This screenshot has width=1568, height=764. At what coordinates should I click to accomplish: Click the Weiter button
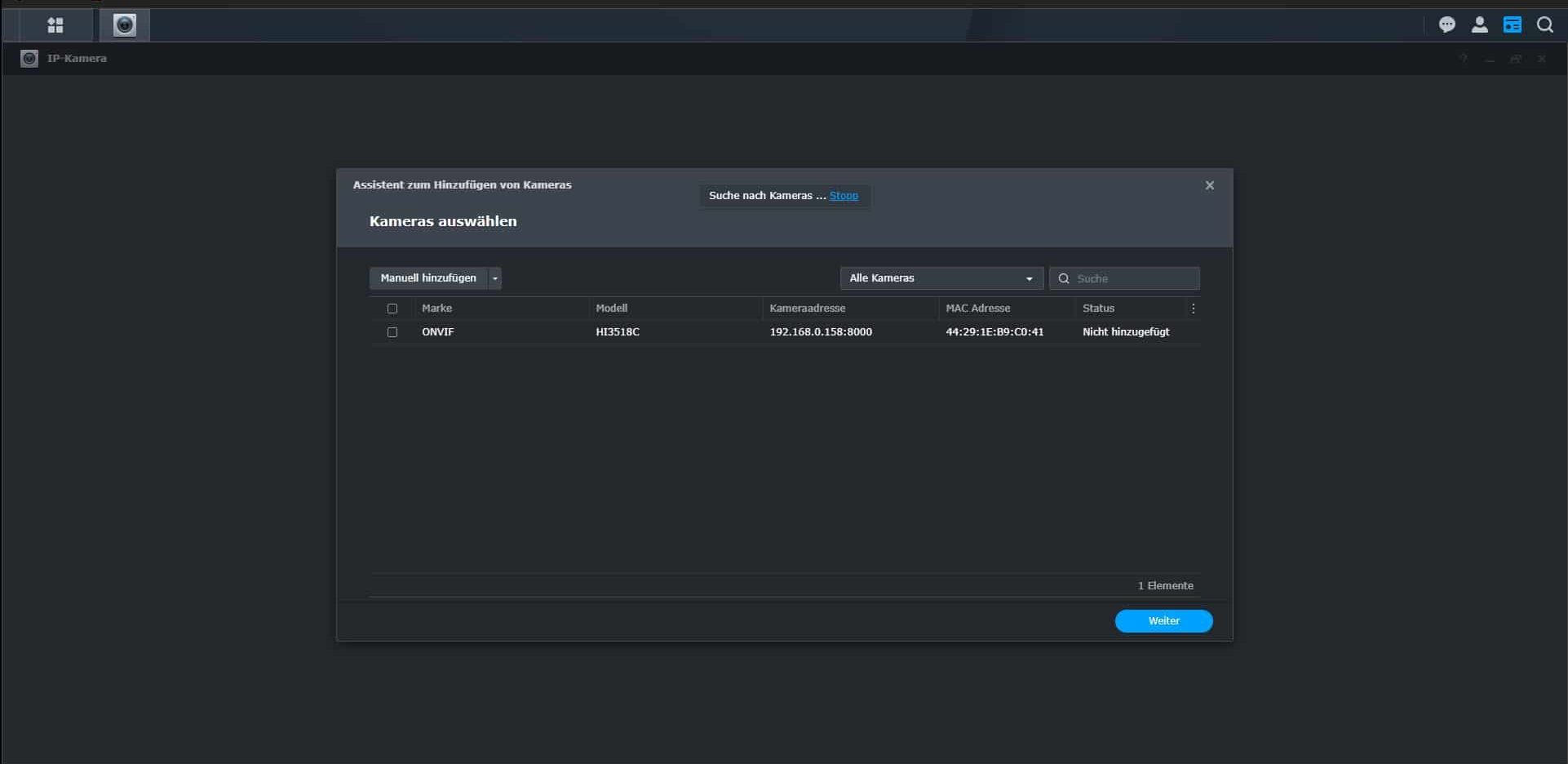[1163, 621]
